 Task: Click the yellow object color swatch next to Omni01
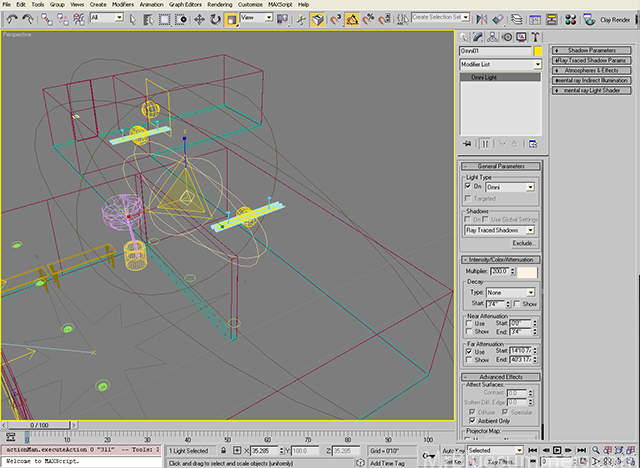(x=538, y=51)
